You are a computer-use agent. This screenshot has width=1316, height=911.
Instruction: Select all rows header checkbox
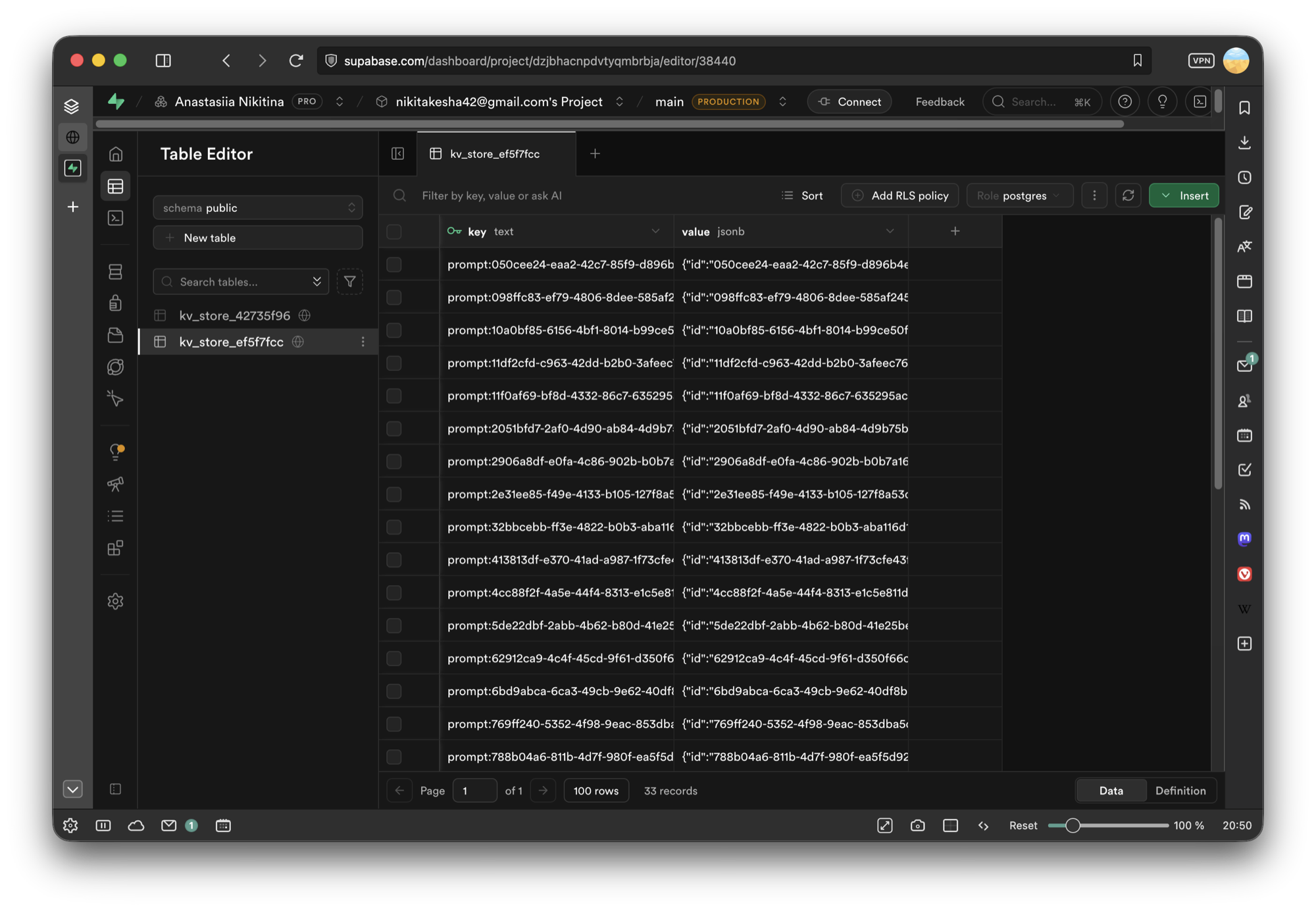click(394, 231)
